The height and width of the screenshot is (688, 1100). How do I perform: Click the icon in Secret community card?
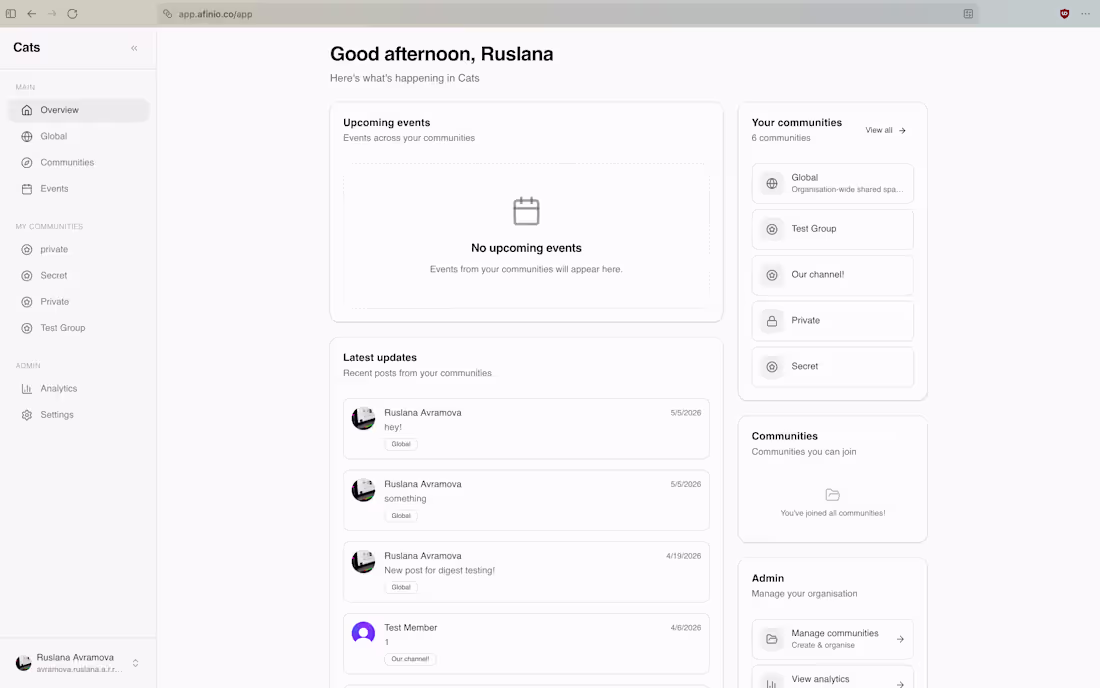click(772, 367)
